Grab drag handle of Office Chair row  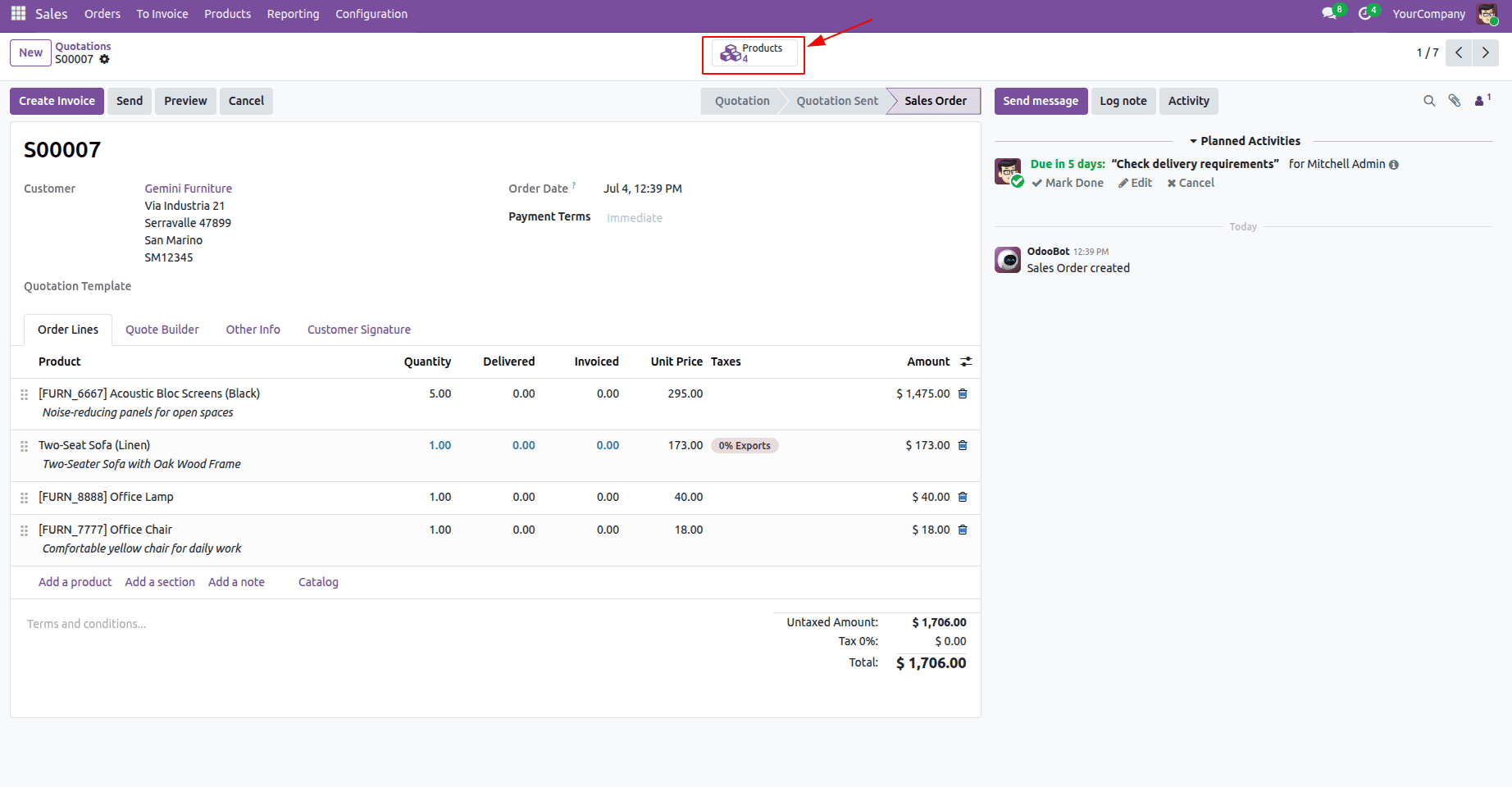point(24,530)
